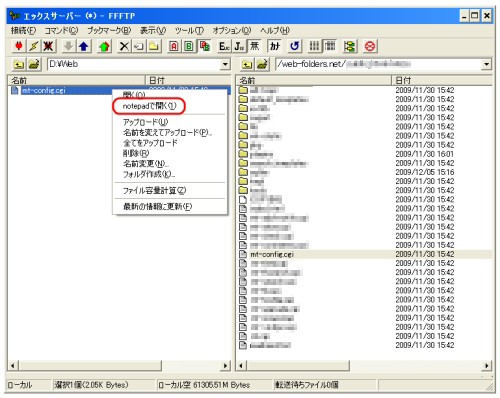Image resolution: width=500 pixels, height=398 pixels.
Task: Select remote file mt-config.cgi
Action: (272, 254)
